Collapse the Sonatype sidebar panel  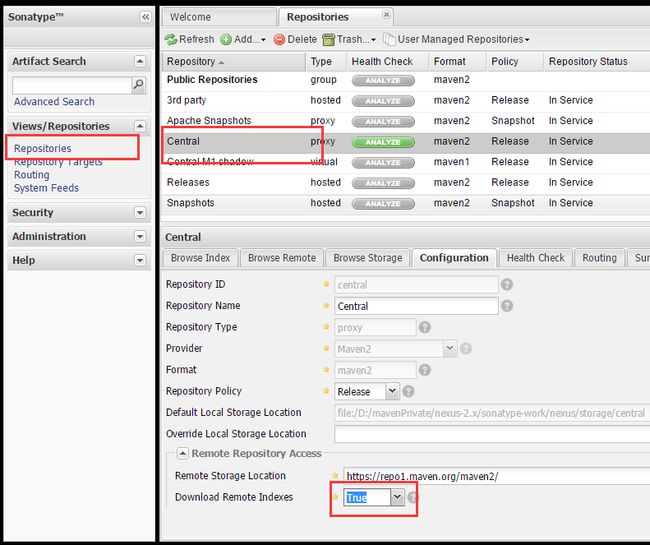(x=145, y=17)
